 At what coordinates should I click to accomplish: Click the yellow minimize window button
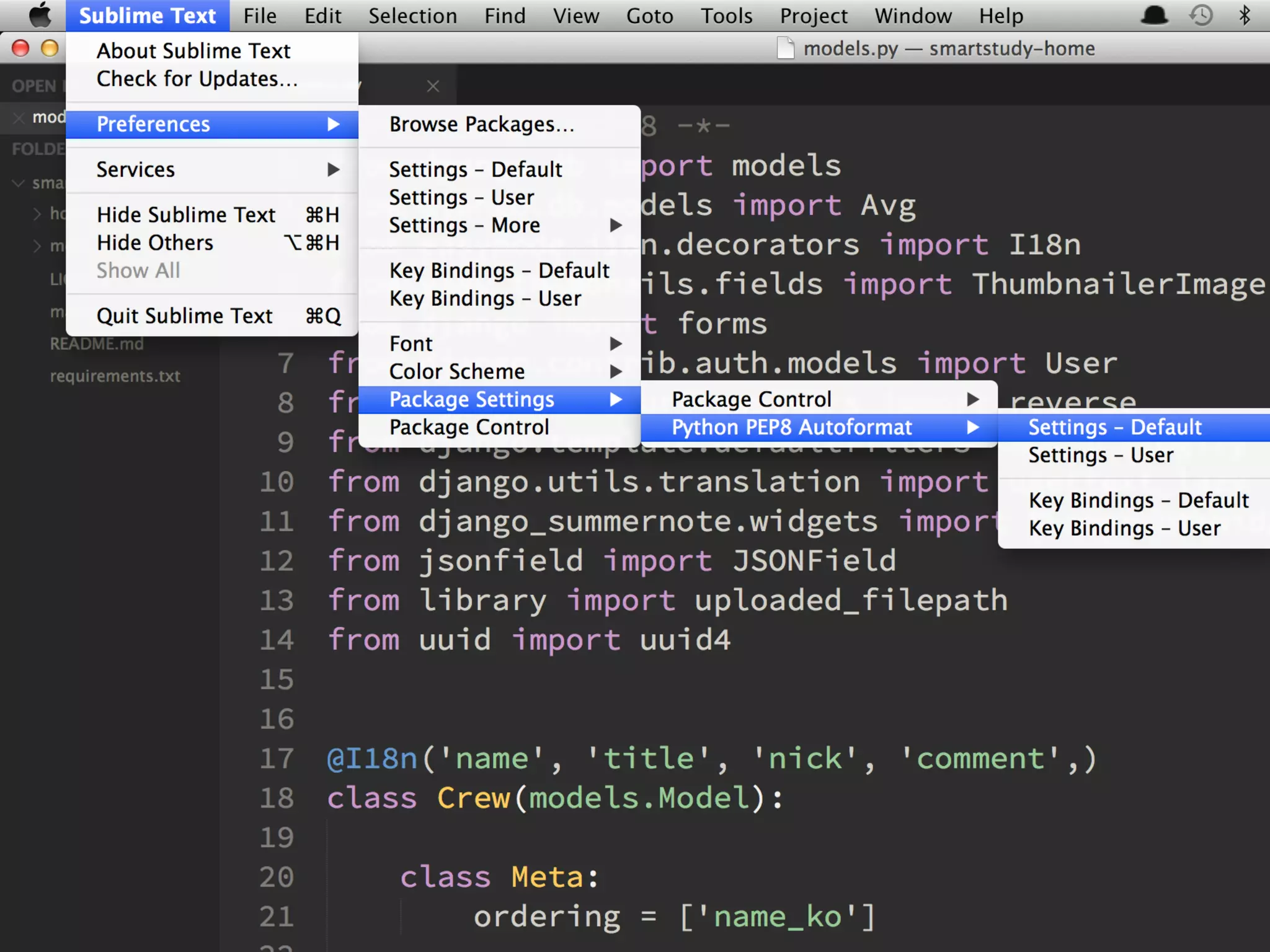point(50,48)
